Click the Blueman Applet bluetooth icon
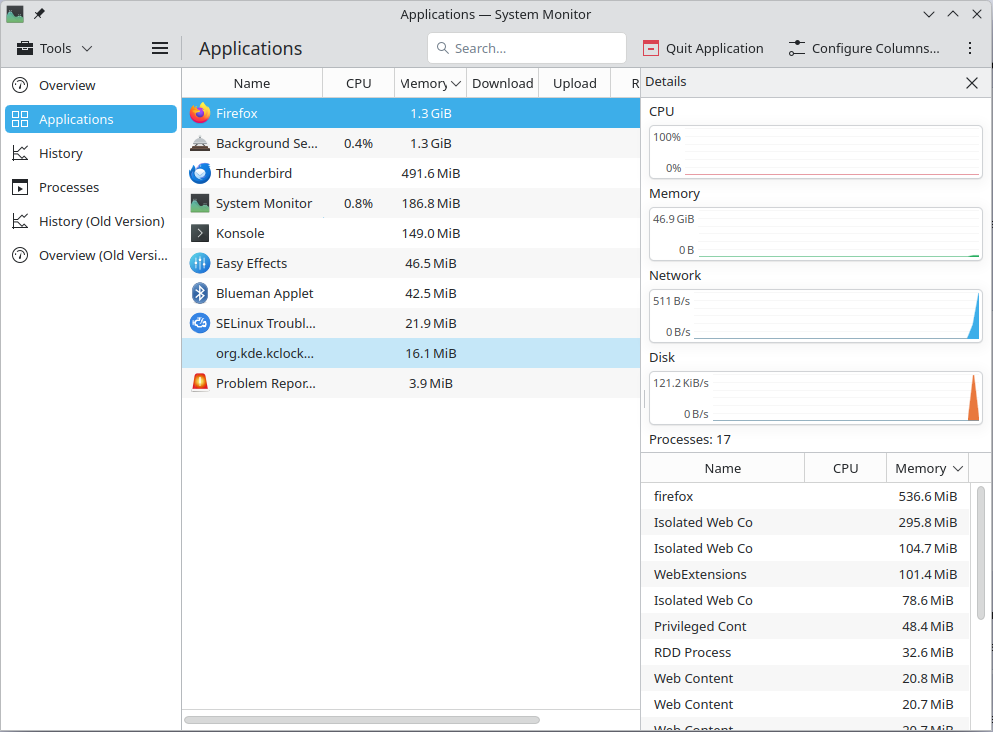The image size is (993, 732). 199,293
